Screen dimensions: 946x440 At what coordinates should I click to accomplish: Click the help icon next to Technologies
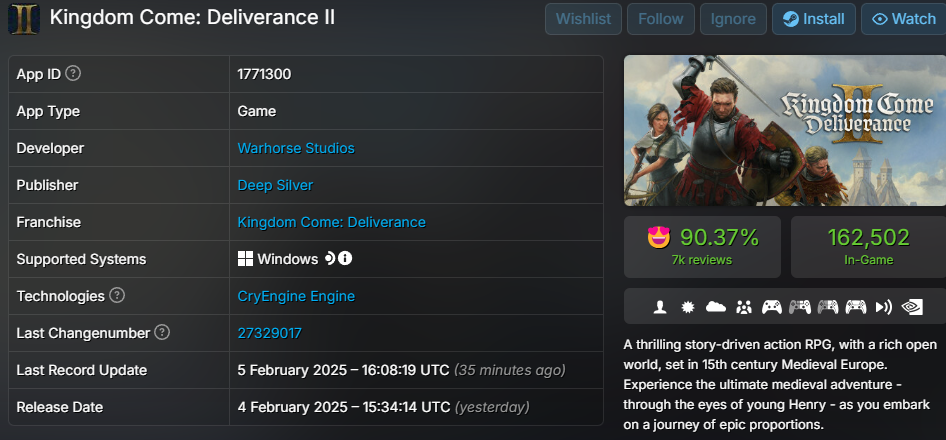coord(117,296)
